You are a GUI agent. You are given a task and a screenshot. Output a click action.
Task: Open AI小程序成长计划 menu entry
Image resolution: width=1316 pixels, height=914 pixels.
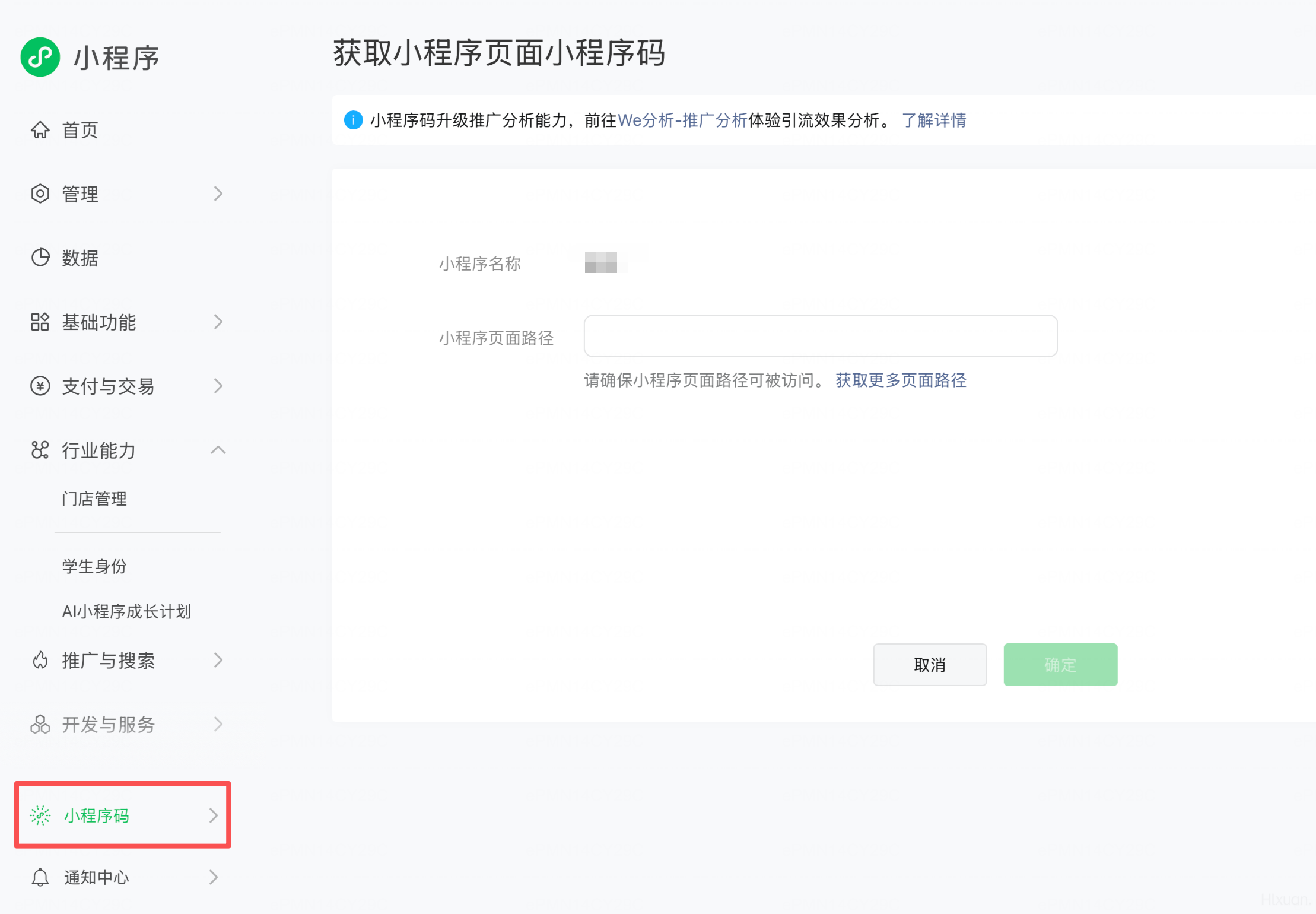click(126, 611)
